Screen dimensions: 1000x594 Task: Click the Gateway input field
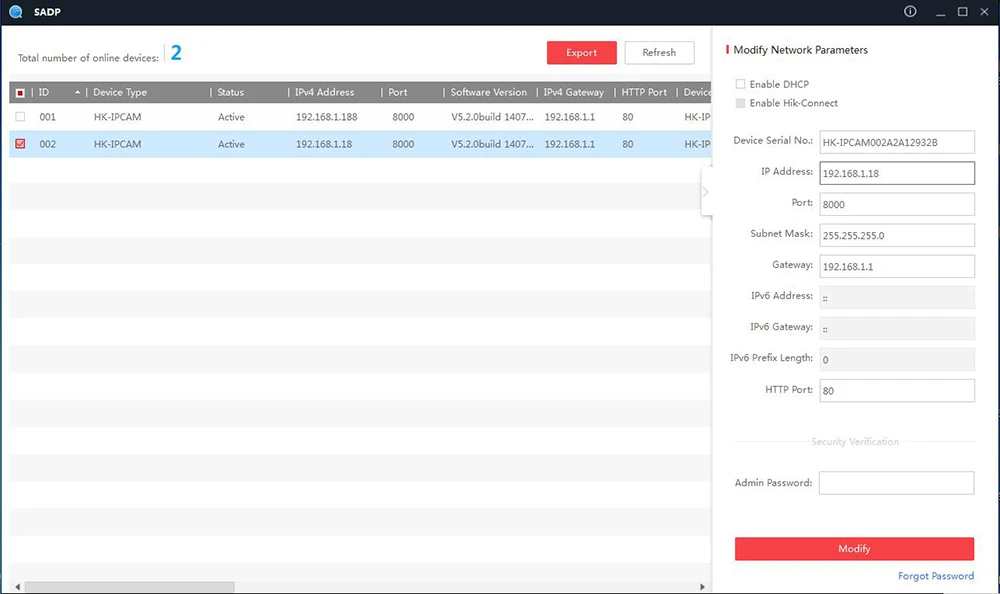pyautogui.click(x=897, y=267)
